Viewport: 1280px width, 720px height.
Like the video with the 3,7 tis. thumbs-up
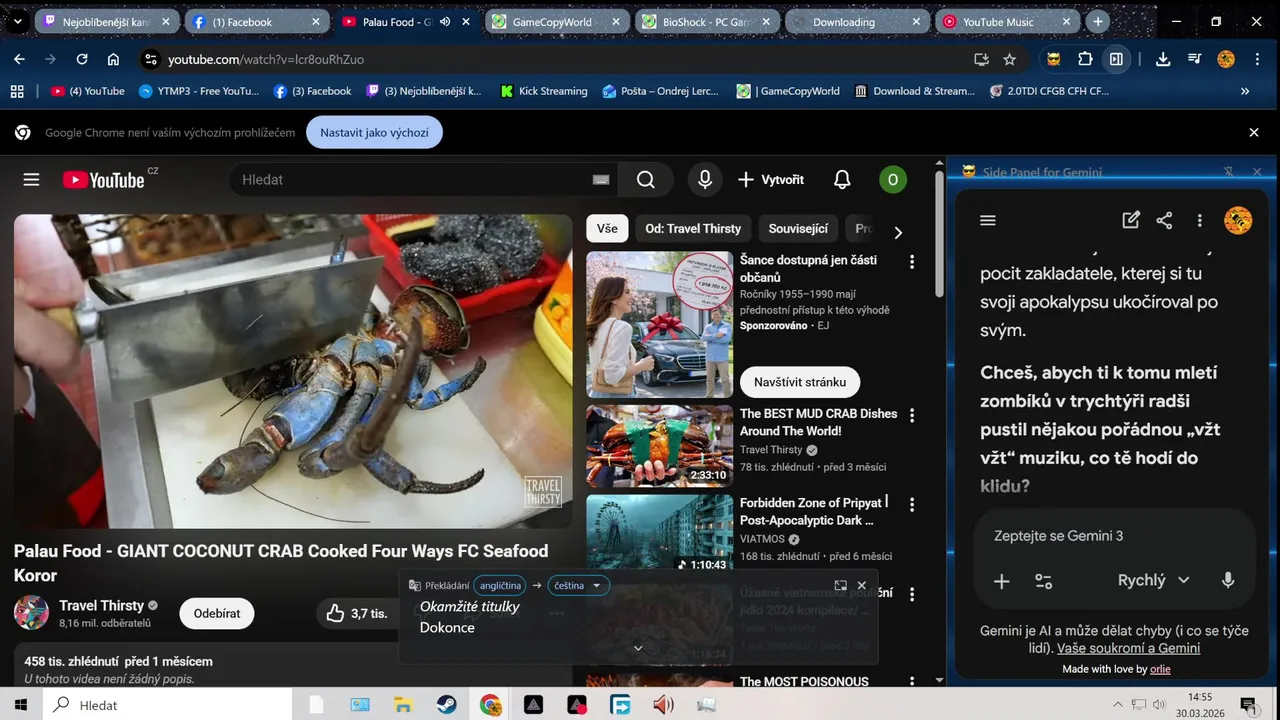tap(355, 613)
